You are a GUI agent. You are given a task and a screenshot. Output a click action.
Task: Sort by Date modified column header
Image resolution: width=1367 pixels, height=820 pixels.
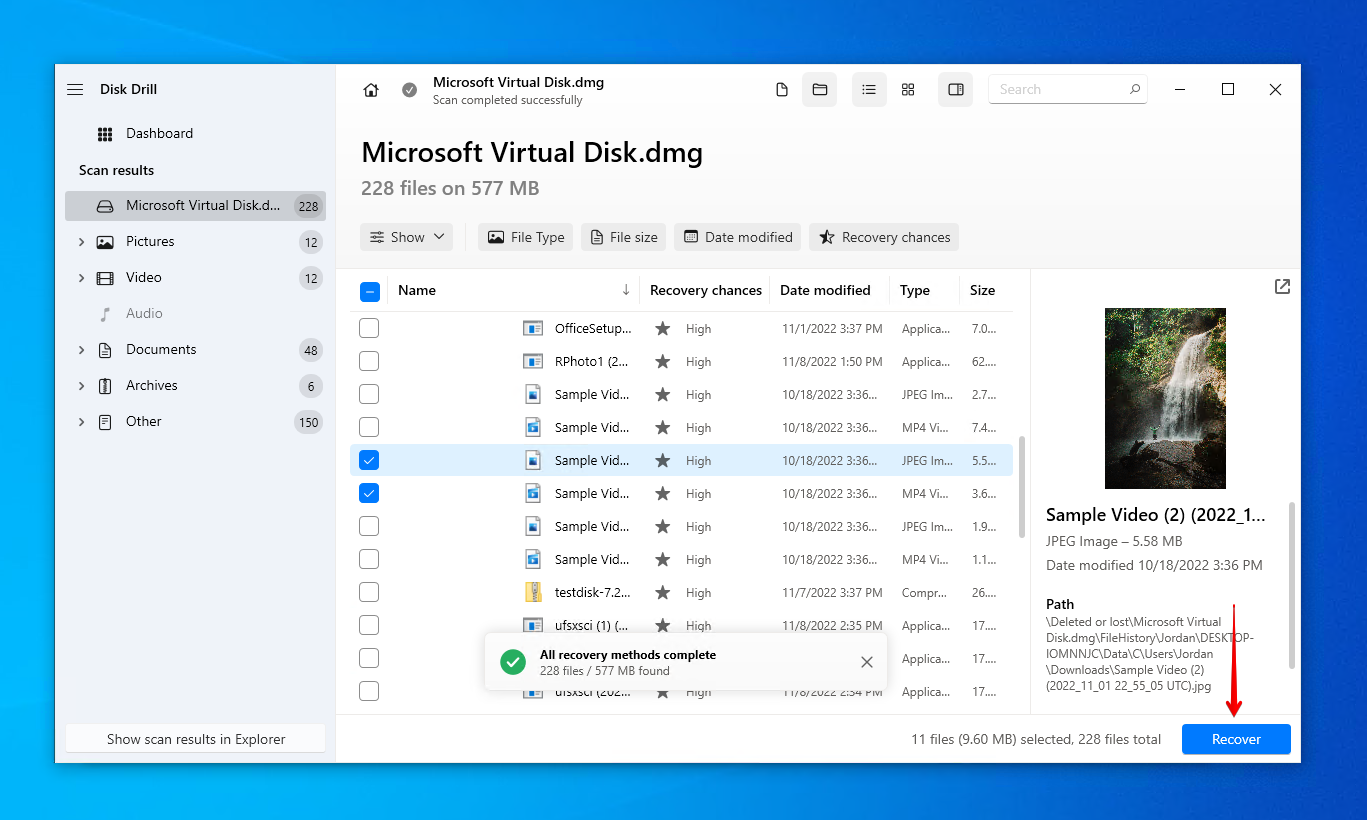825,290
